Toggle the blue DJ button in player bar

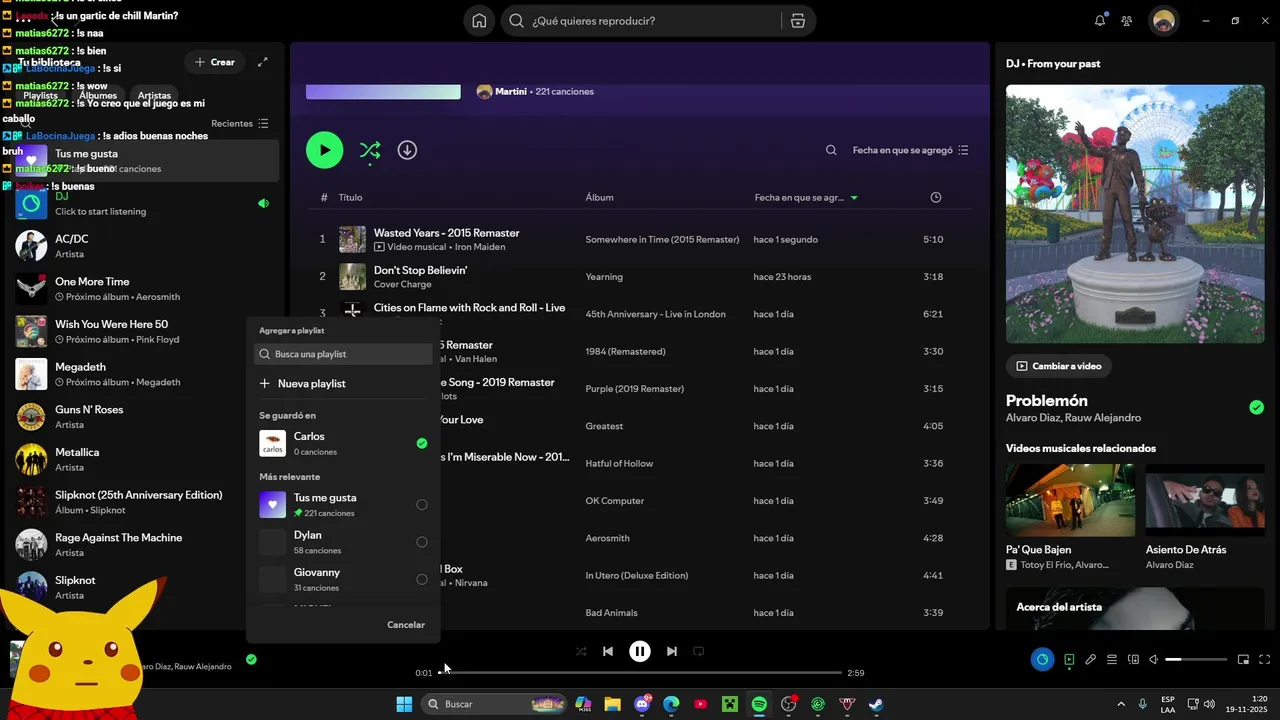(x=1042, y=660)
